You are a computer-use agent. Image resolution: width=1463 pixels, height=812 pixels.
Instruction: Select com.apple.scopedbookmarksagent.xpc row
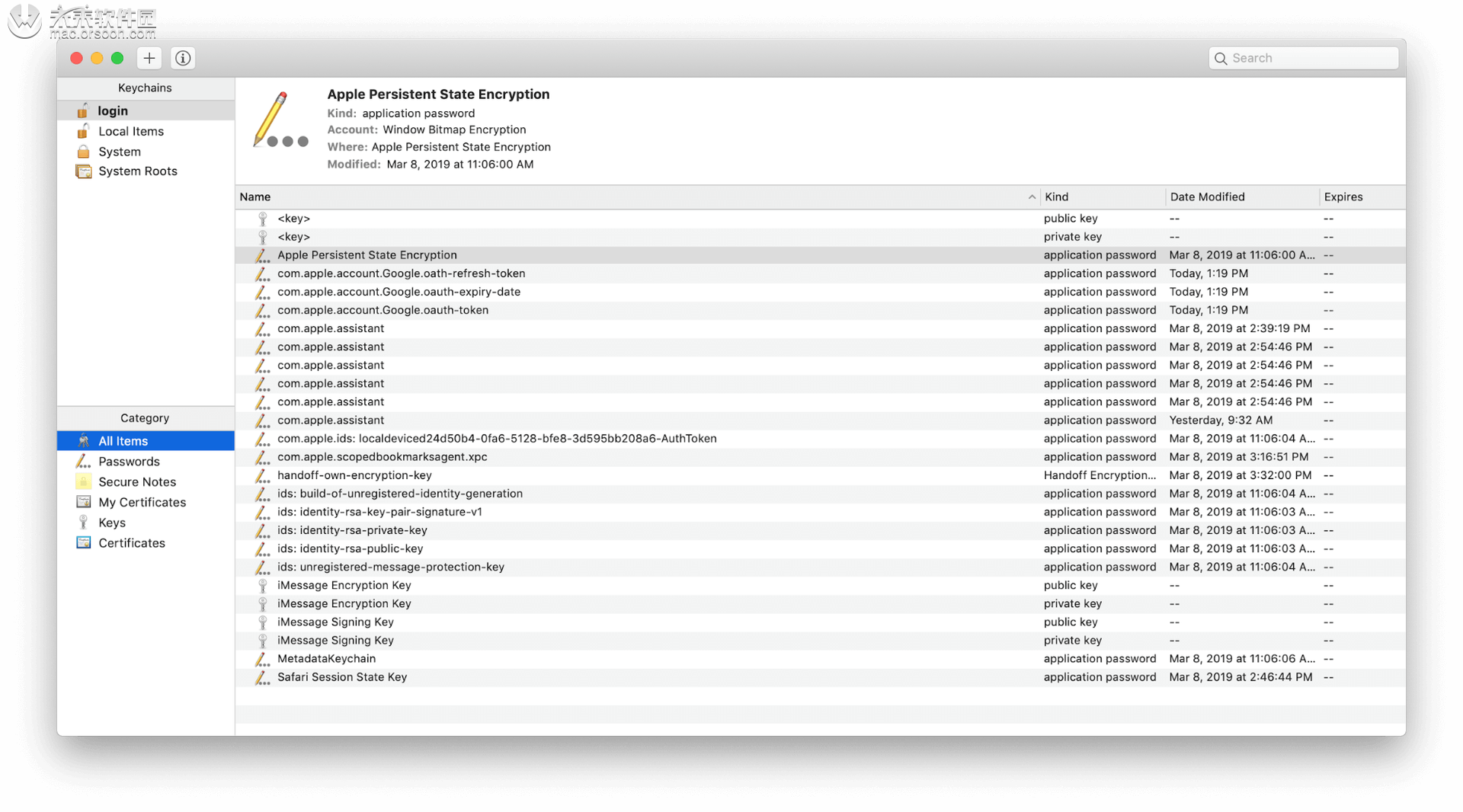tap(821, 457)
